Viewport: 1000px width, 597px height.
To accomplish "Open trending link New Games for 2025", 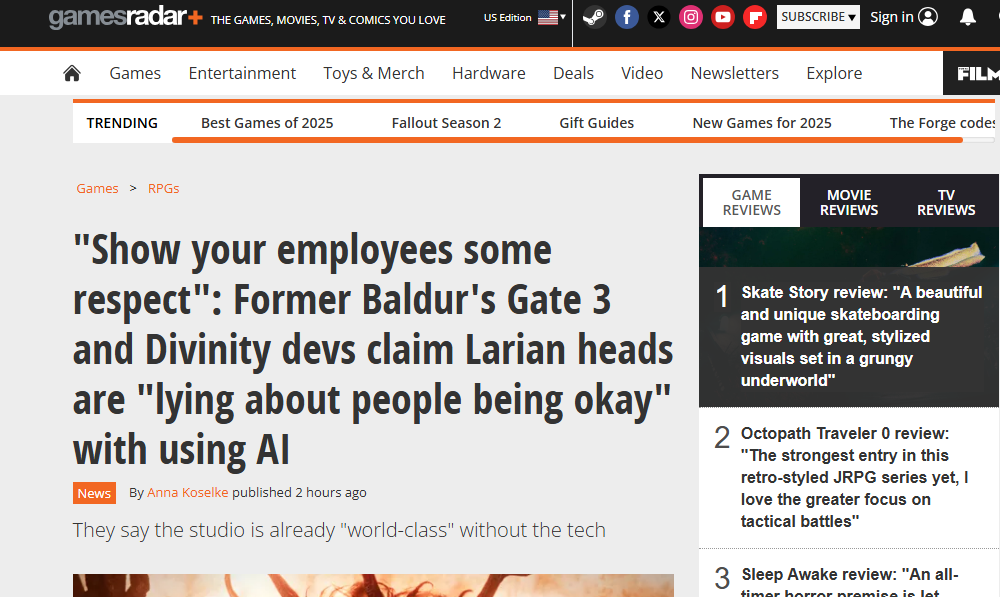I will click(x=762, y=122).
